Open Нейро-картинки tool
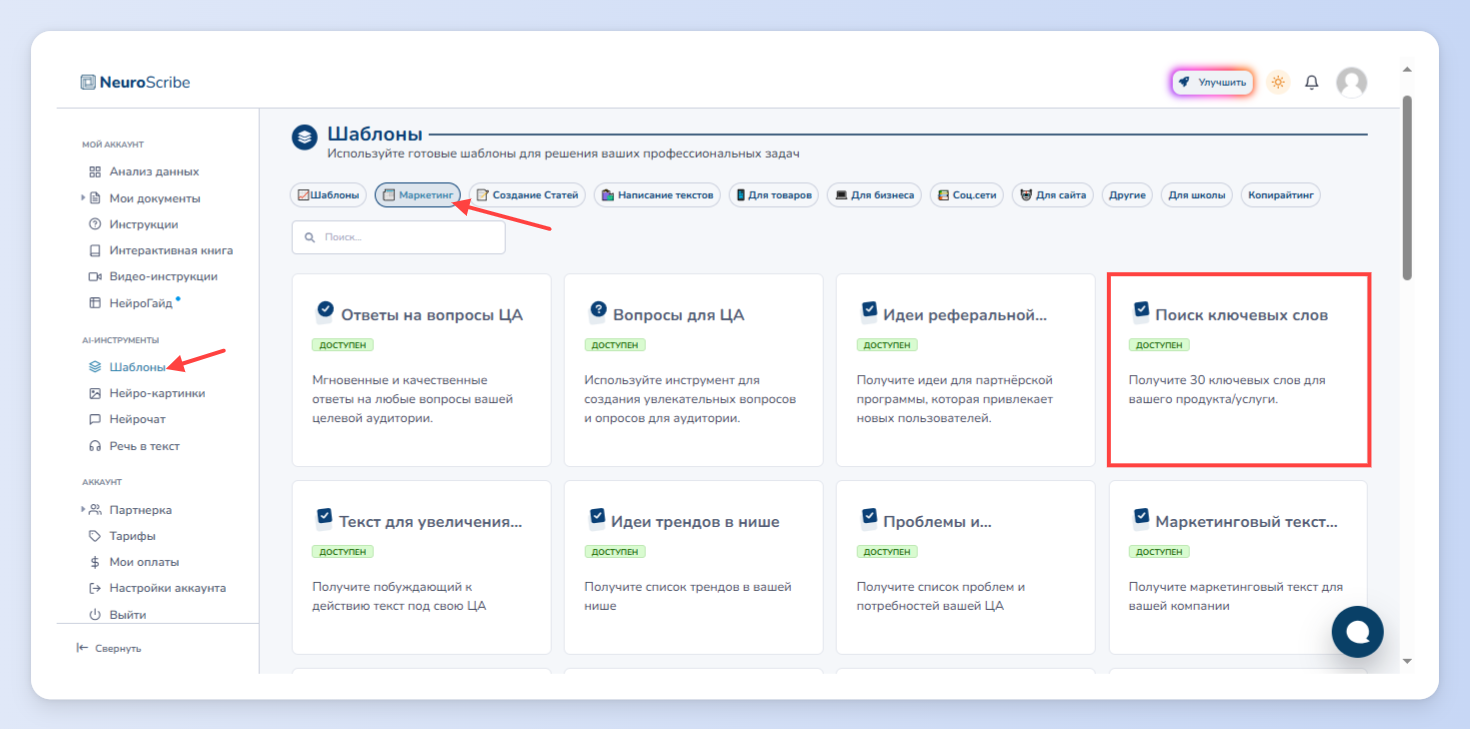Viewport: 1470px width, 729px height. click(x=157, y=393)
